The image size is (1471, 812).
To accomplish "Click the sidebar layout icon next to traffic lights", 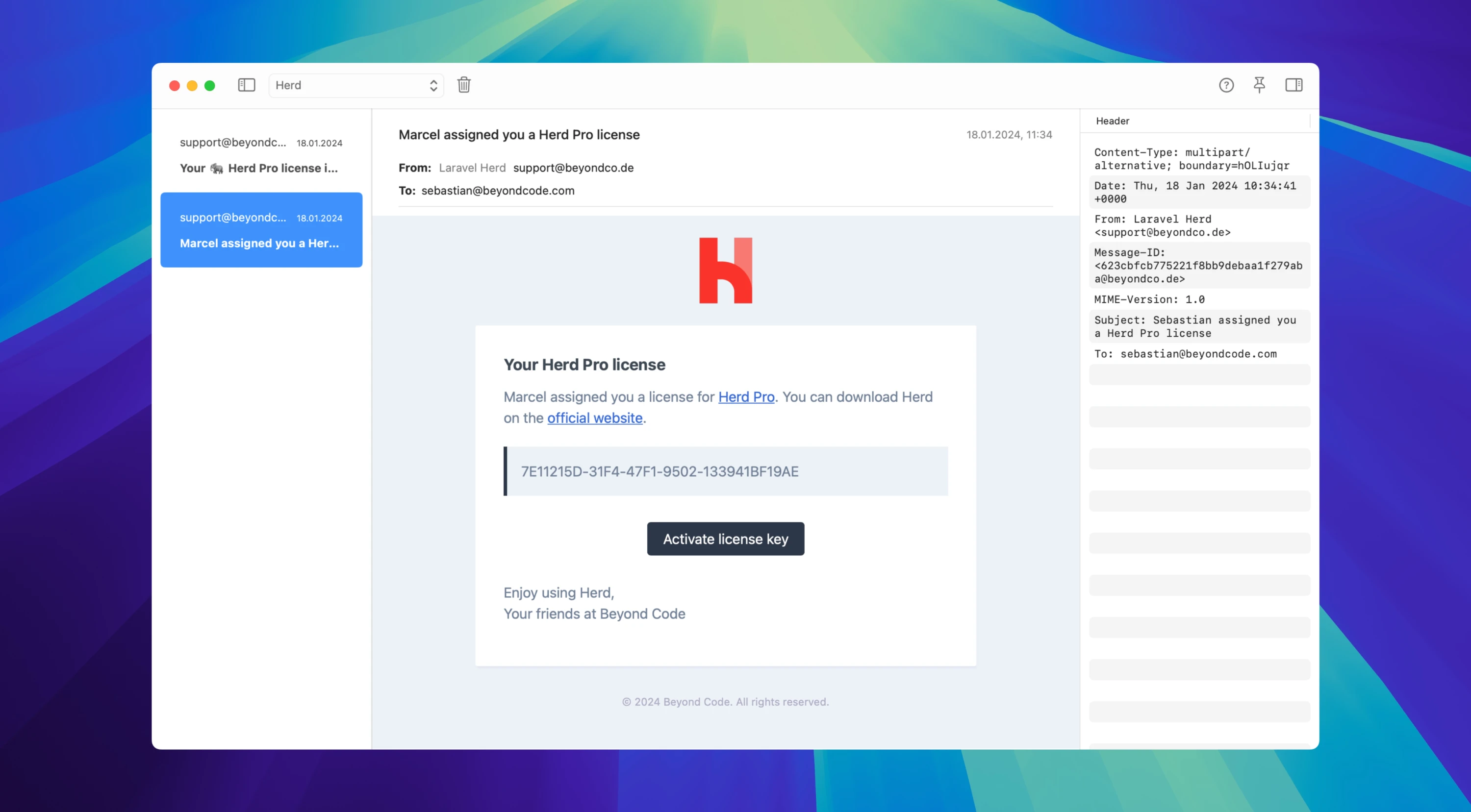I will click(x=246, y=85).
